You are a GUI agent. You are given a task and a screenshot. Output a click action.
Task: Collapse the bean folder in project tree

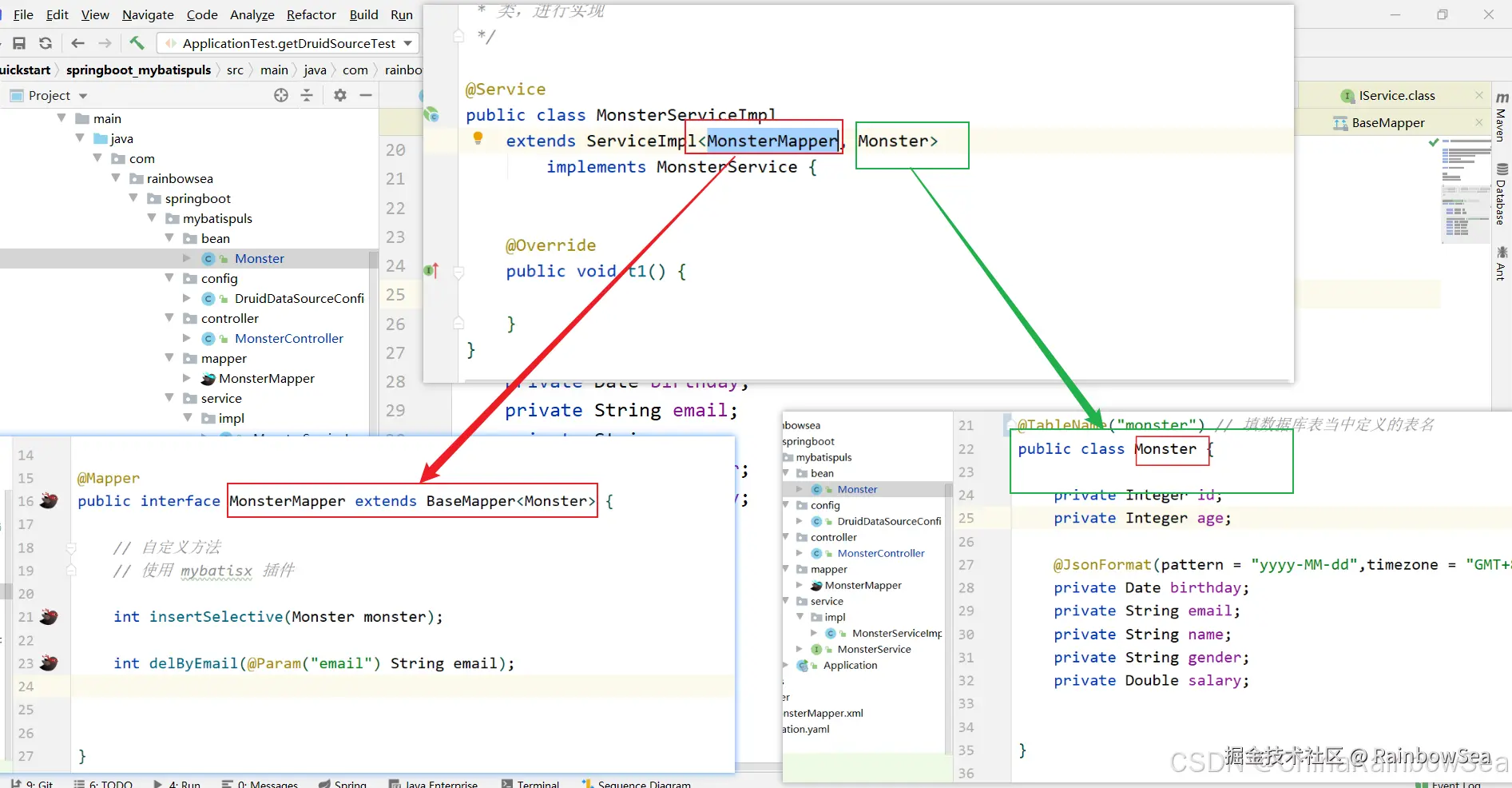[169, 238]
